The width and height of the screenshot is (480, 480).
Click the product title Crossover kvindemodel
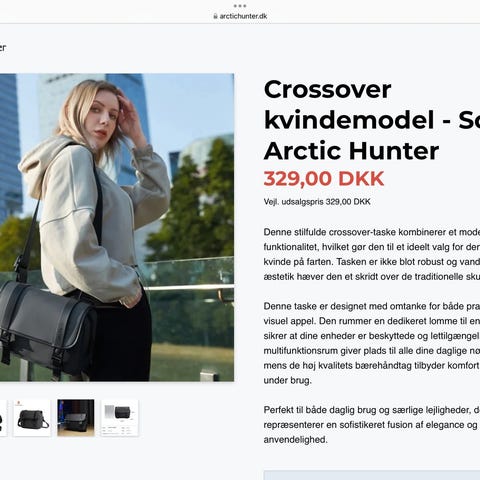click(x=372, y=105)
